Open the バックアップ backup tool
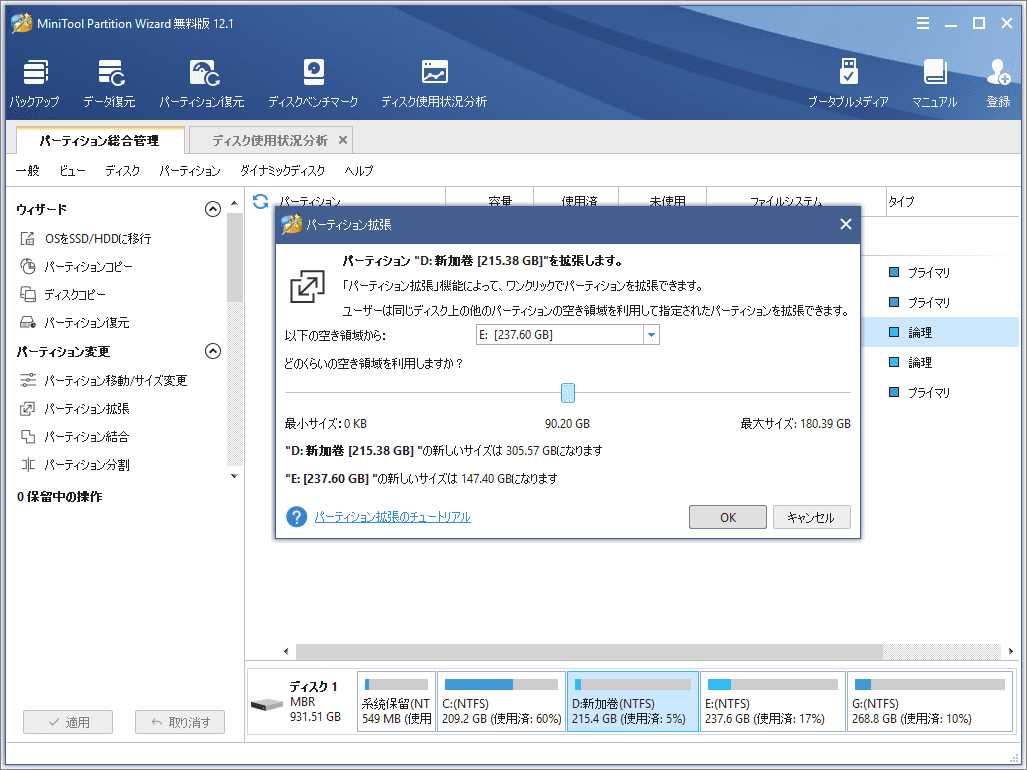1027x770 pixels. point(34,82)
